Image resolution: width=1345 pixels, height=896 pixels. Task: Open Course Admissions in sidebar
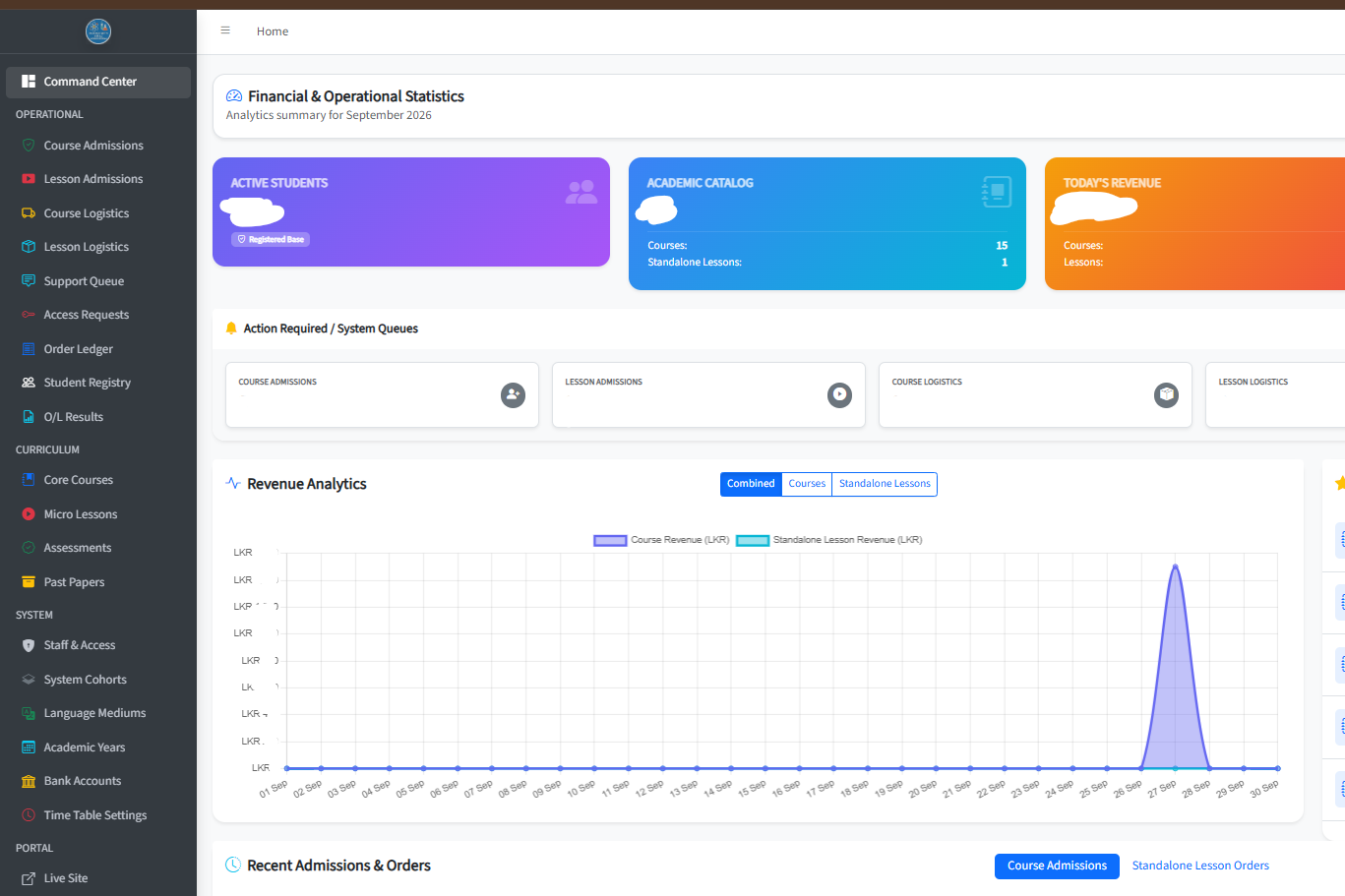coord(98,146)
